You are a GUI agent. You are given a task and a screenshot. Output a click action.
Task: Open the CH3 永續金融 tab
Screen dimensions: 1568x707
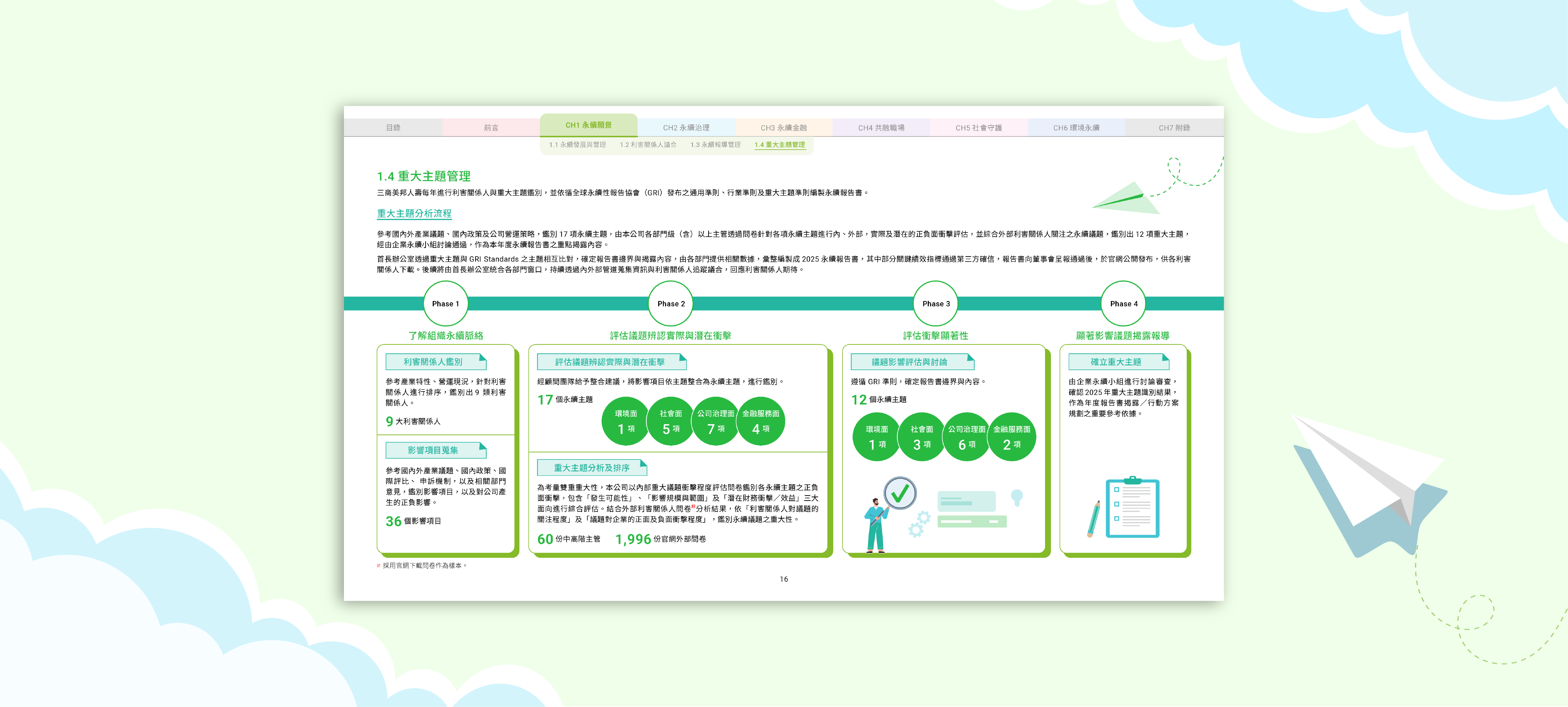point(783,128)
